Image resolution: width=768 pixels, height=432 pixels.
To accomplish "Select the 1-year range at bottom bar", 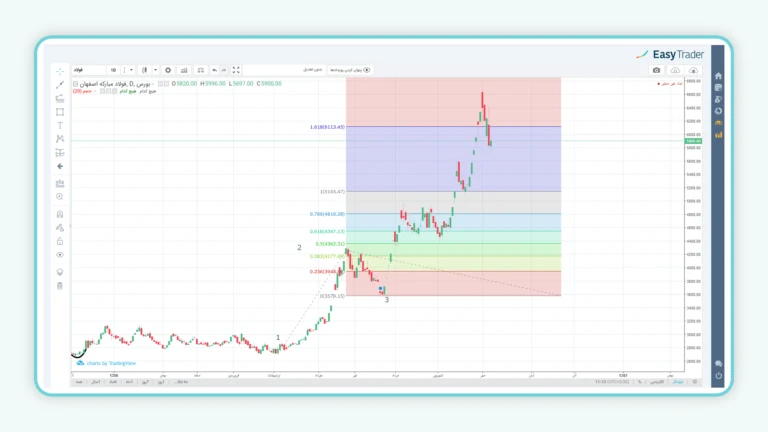I will point(96,382).
